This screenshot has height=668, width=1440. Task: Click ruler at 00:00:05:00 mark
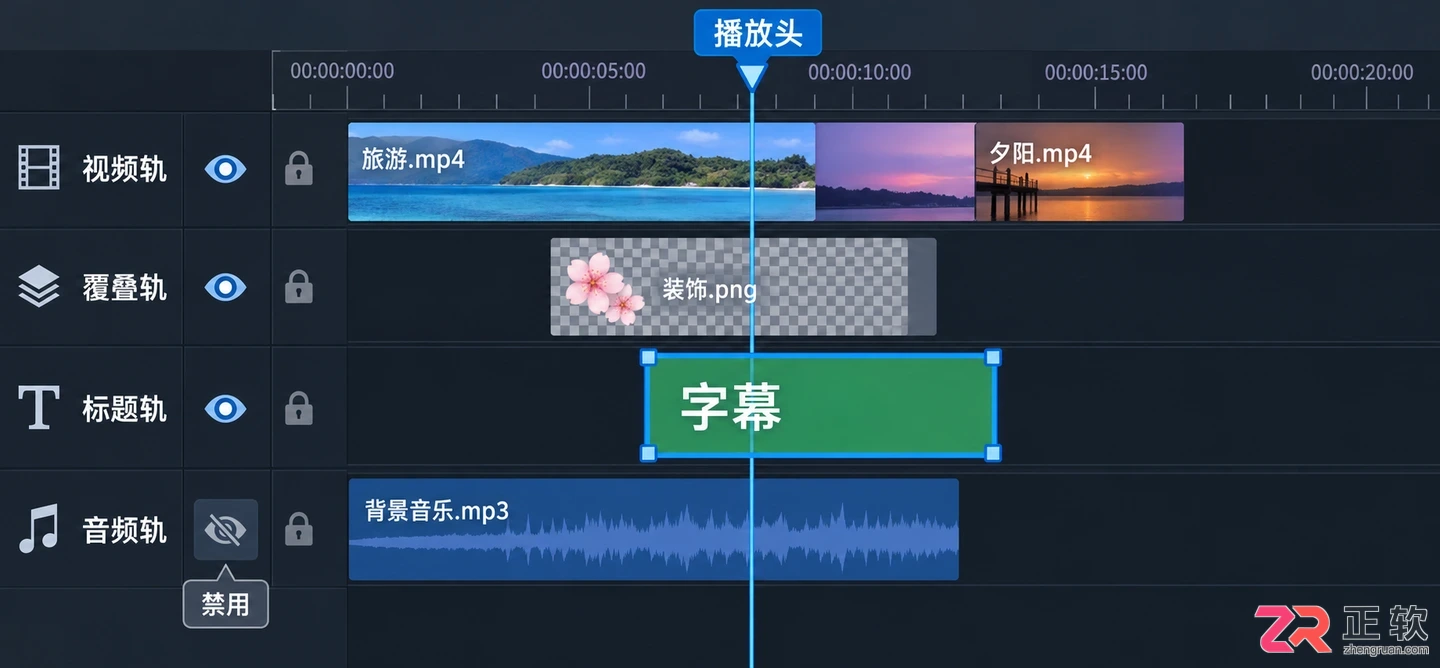pos(593,72)
